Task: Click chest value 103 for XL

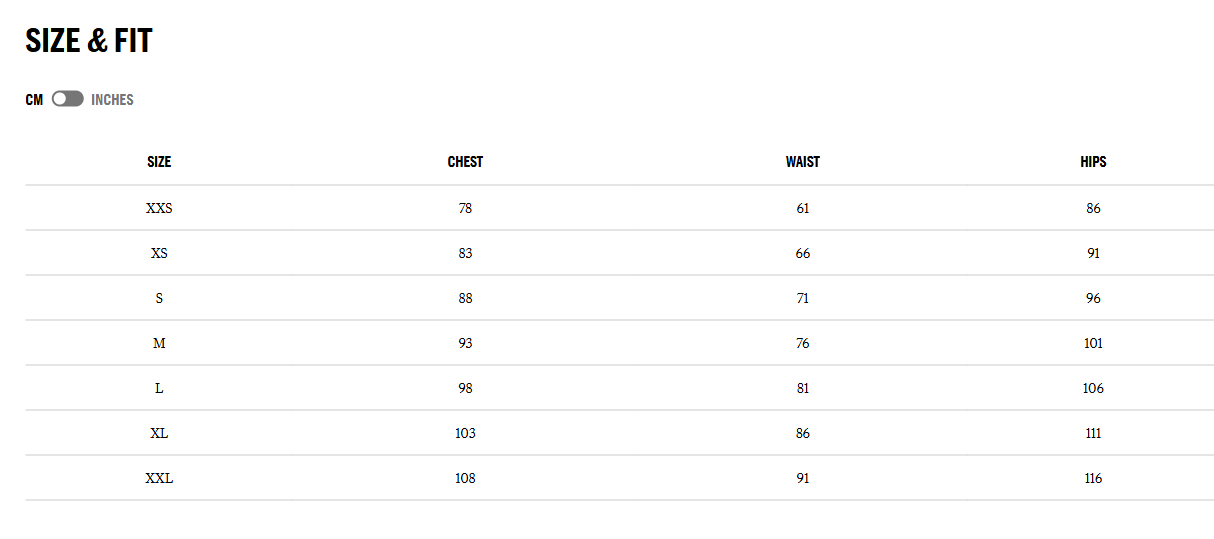Action: [x=465, y=433]
